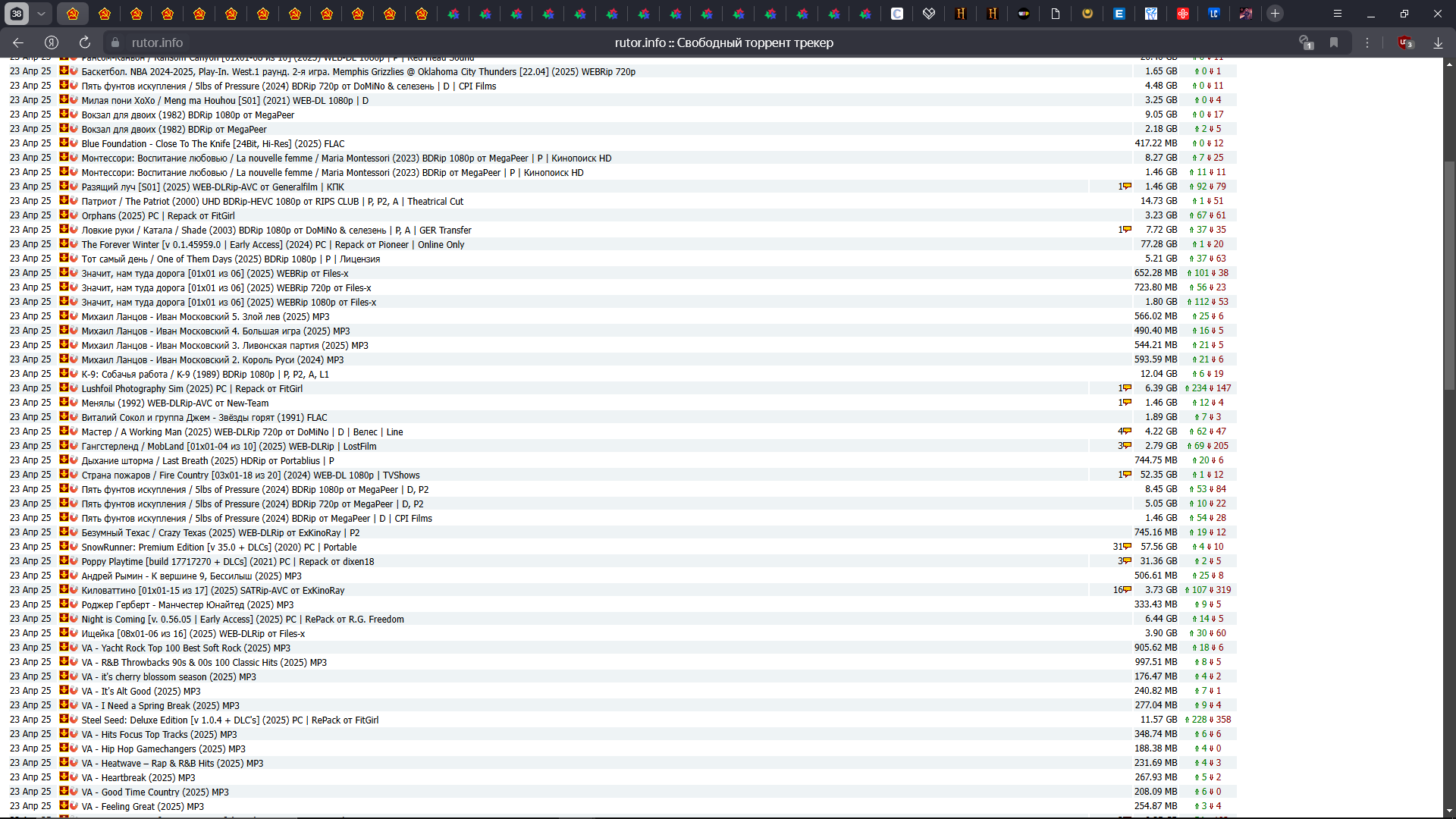Image resolution: width=1456 pixels, height=819 pixels.
Task: Click the 417.22 MB size cell
Action: coord(1156,143)
